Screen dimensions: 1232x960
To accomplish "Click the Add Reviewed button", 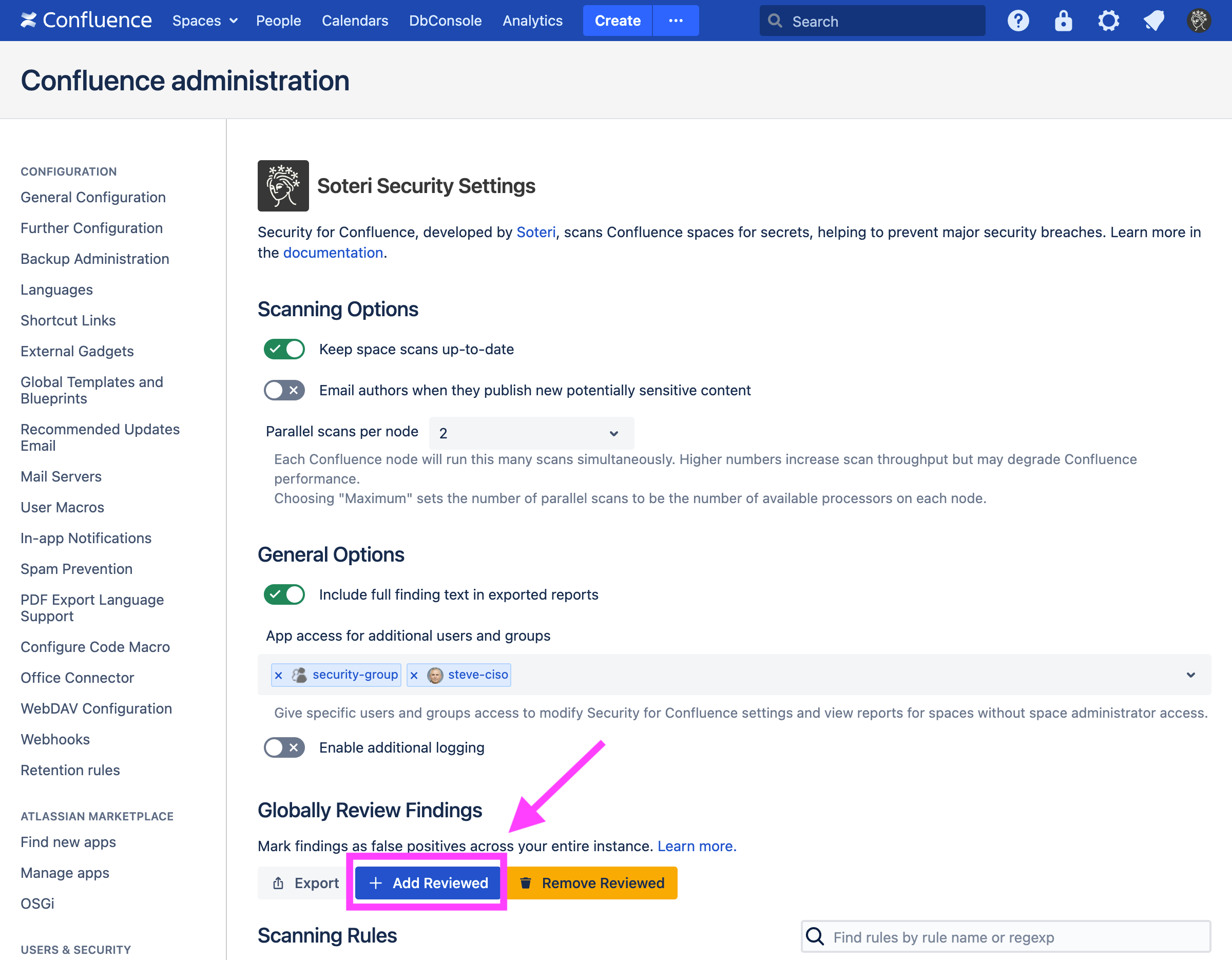I will pyautogui.click(x=427, y=882).
